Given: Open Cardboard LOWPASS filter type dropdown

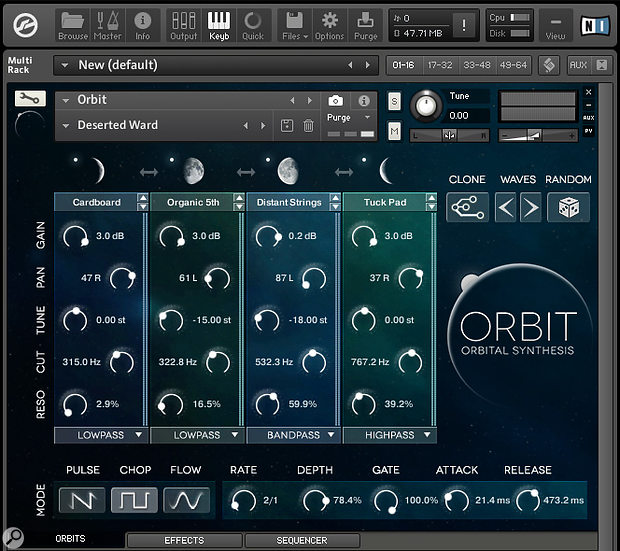Looking at the screenshot, I should pos(101,435).
